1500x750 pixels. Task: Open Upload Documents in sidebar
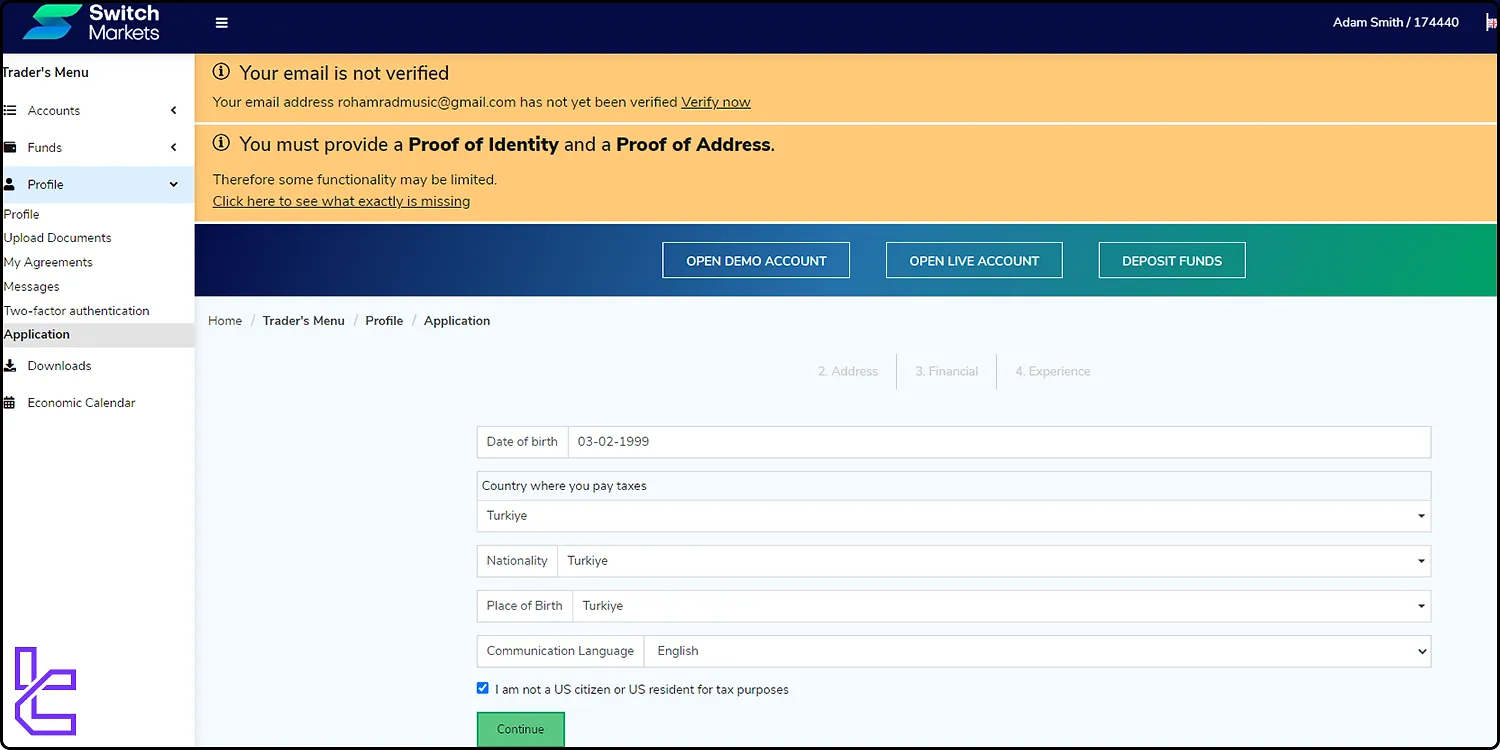tap(58, 238)
